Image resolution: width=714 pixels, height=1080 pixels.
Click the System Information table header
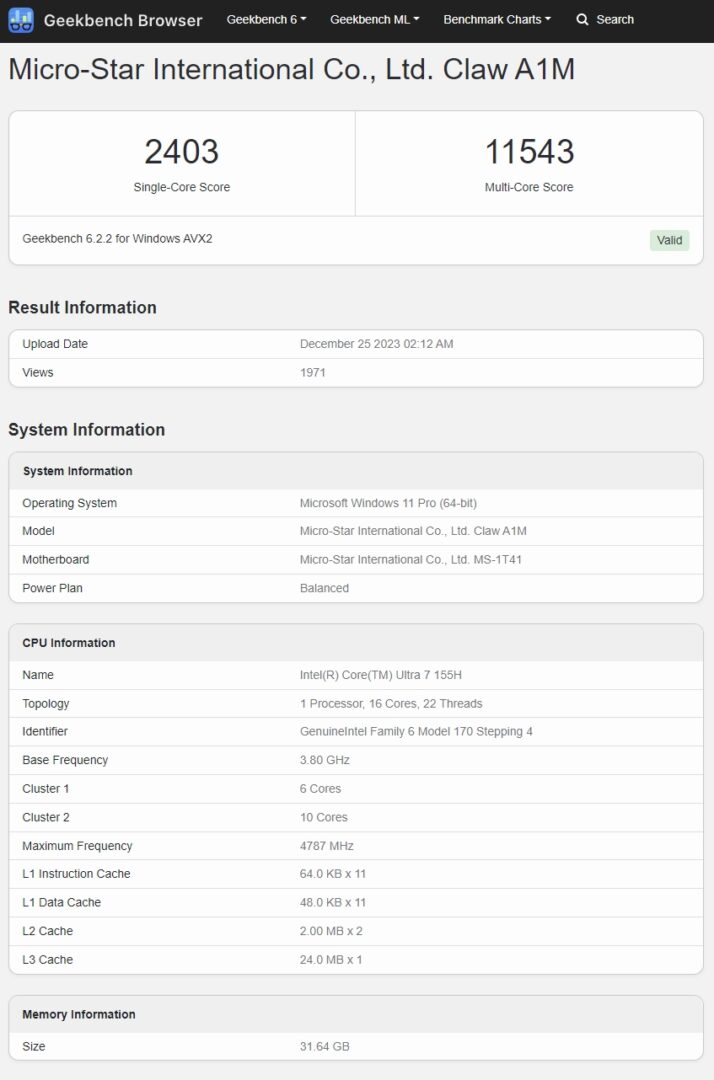(x=77, y=471)
